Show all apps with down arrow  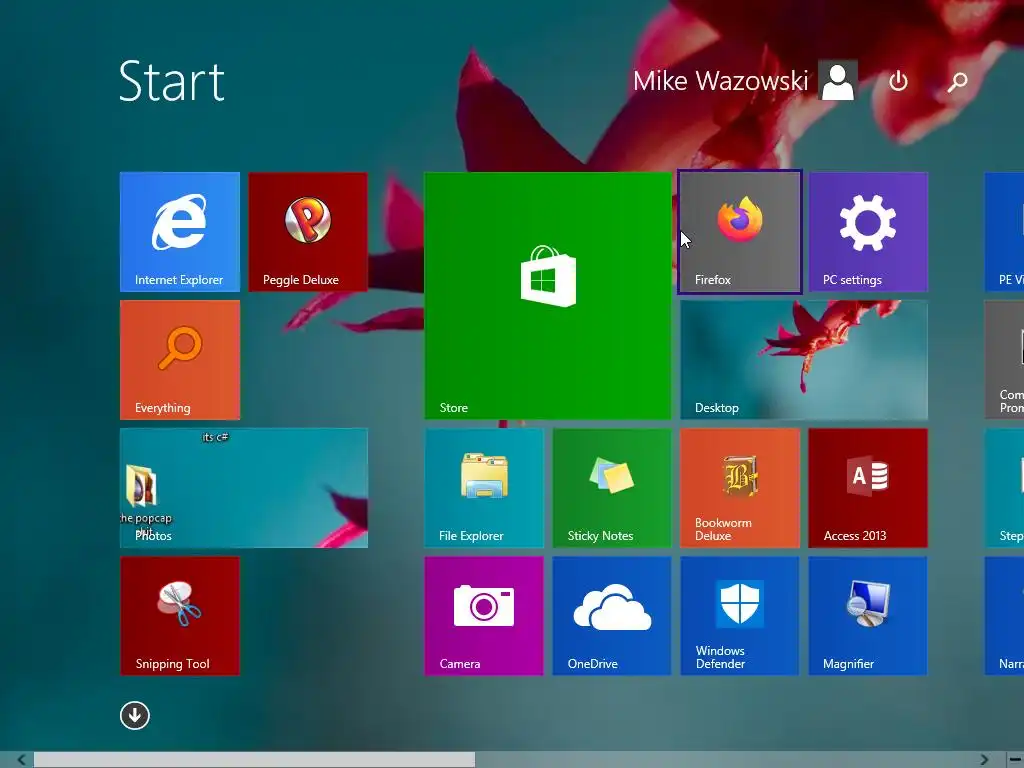click(x=135, y=715)
